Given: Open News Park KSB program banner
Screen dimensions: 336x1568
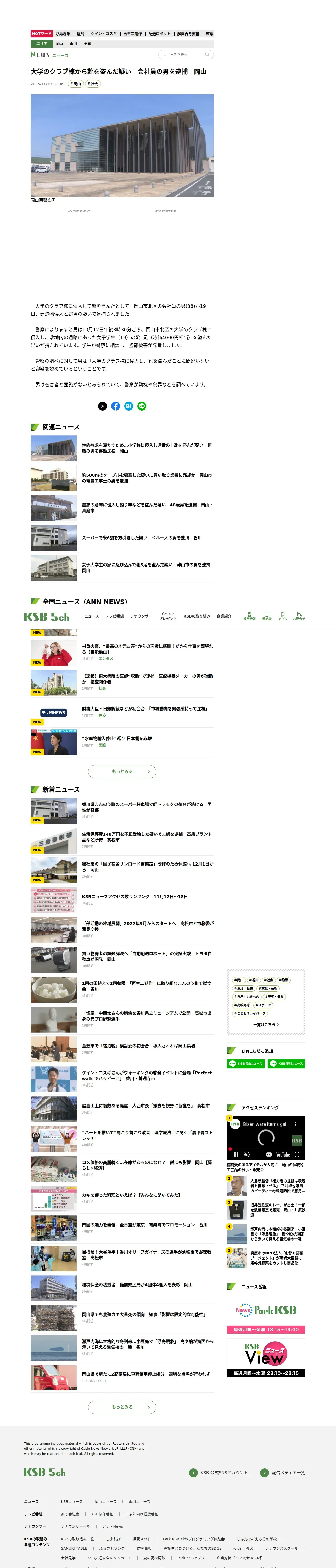Looking at the screenshot, I should [x=266, y=1314].
